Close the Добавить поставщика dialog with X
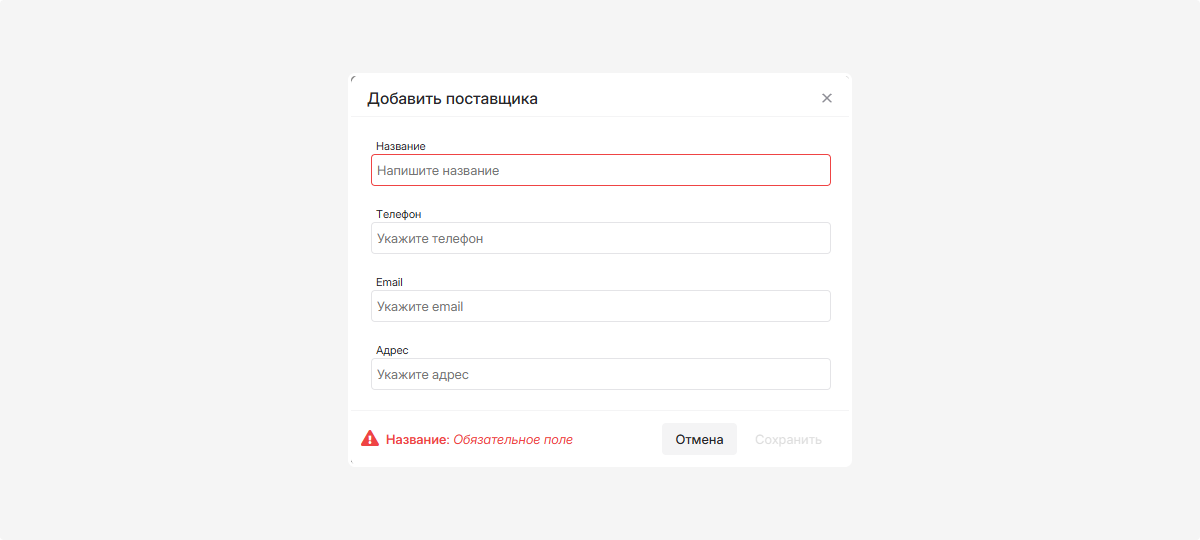Screen dimensions: 1200x540 [827, 98]
